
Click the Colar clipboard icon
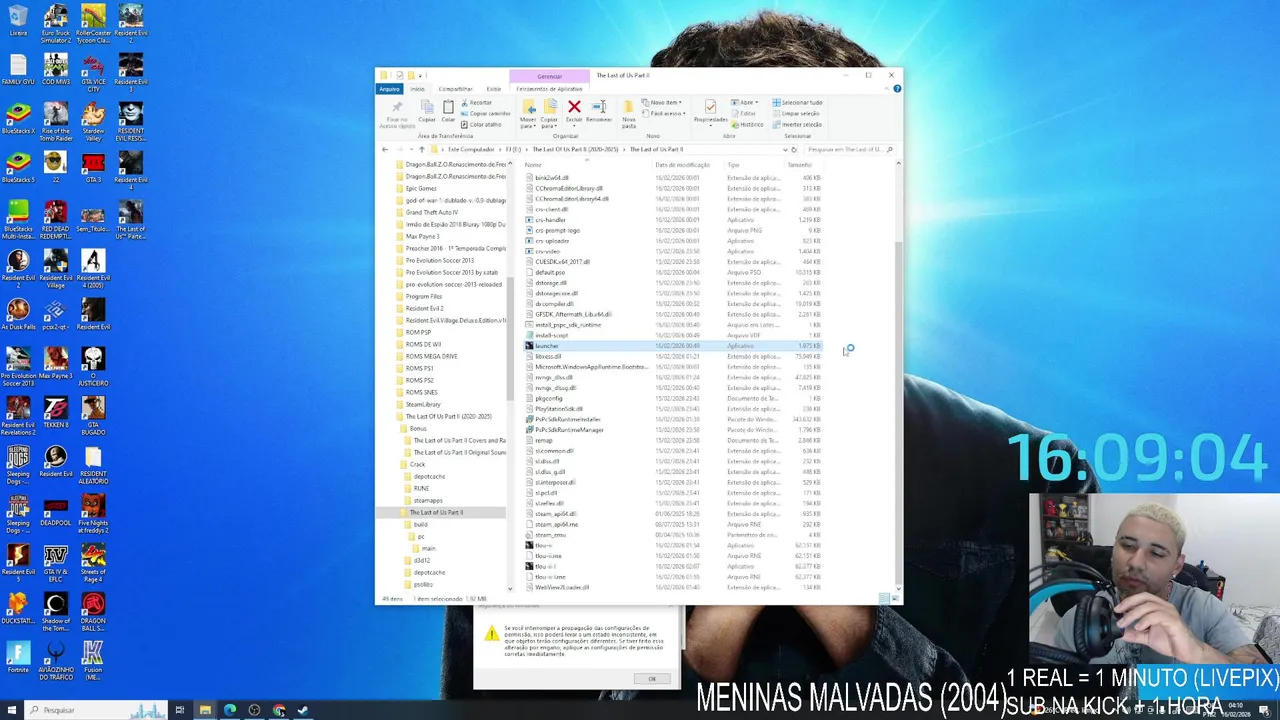pos(448,110)
